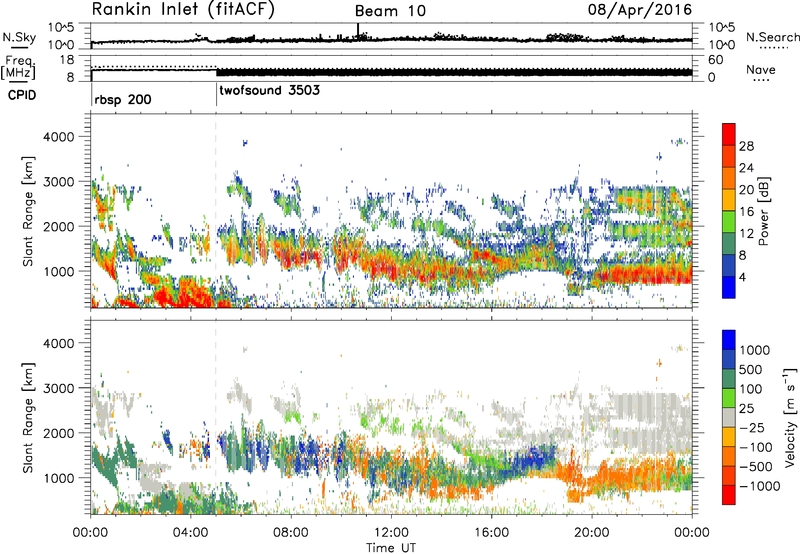
Task: Click the '20:00' time axis tick label
Action: pyautogui.click(x=592, y=533)
